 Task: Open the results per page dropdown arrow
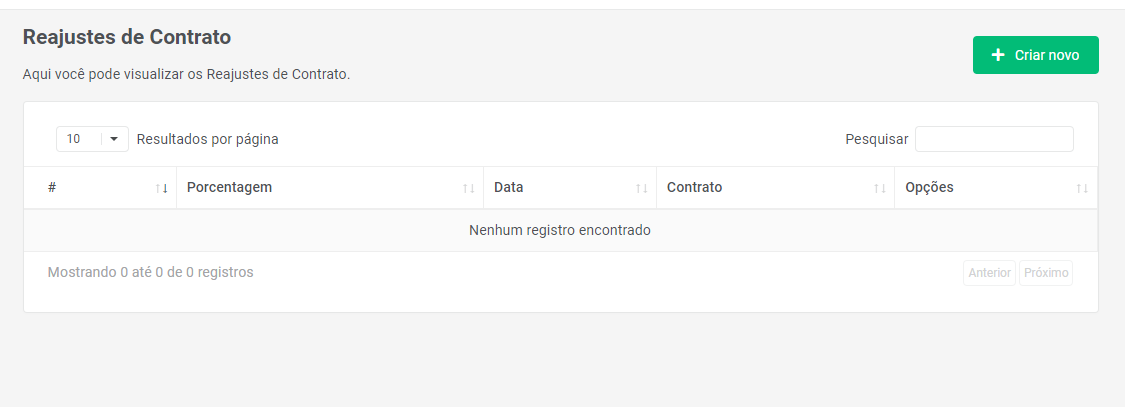click(x=114, y=139)
